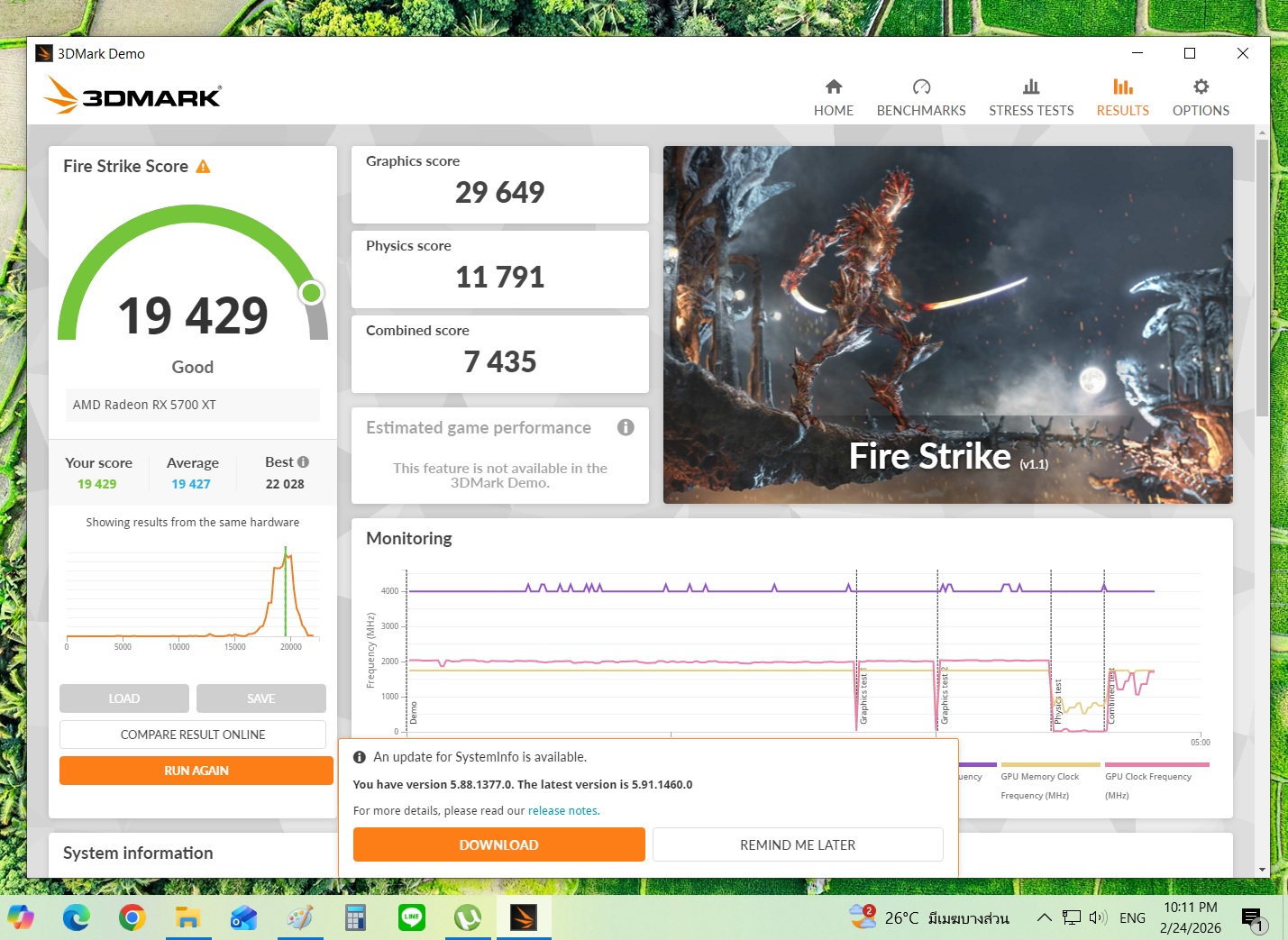Click the Fire Strike Score warning icon
The image size is (1288, 940).
point(203,167)
